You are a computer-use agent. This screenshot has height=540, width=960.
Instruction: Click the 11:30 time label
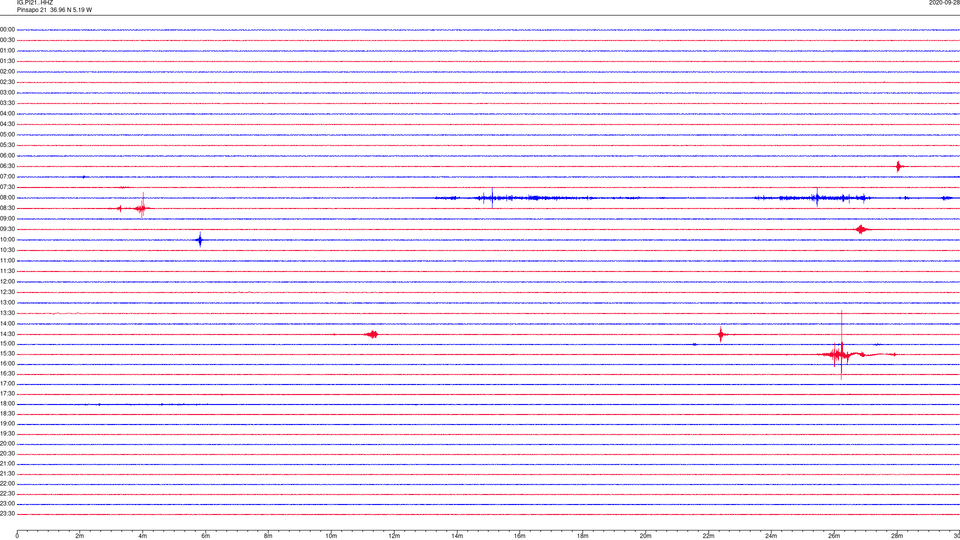click(7, 271)
